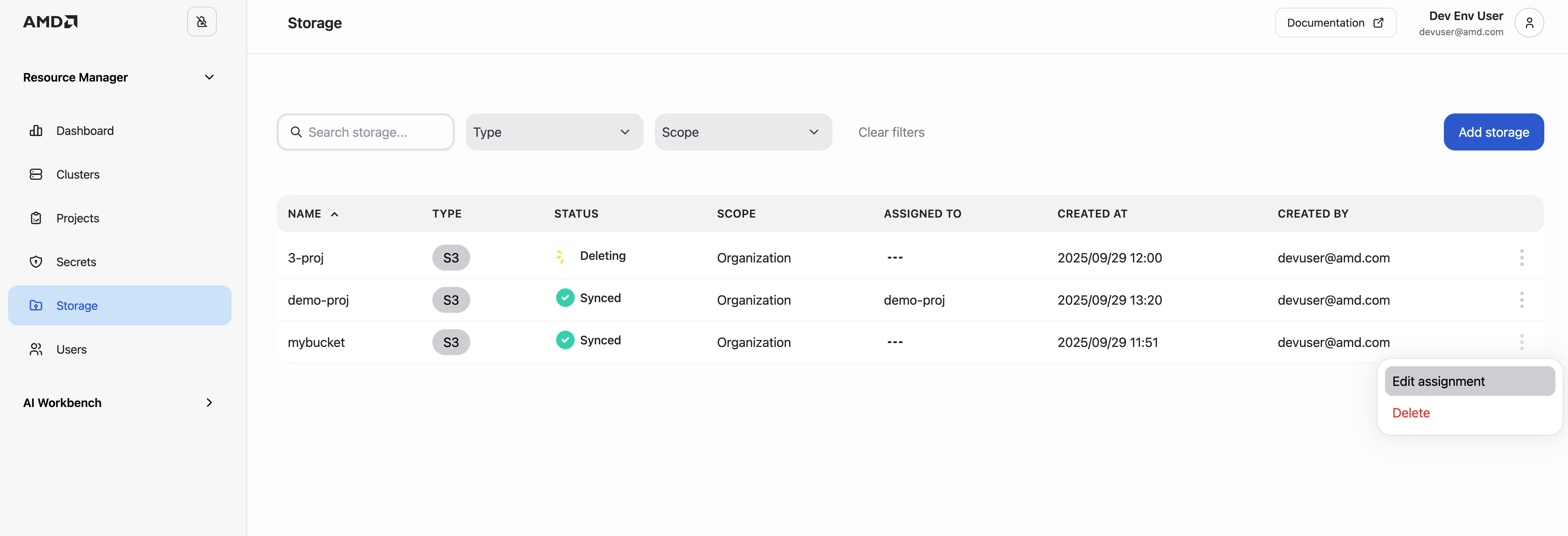Open the Scope filter dropdown
1568x536 pixels.
[743, 132]
